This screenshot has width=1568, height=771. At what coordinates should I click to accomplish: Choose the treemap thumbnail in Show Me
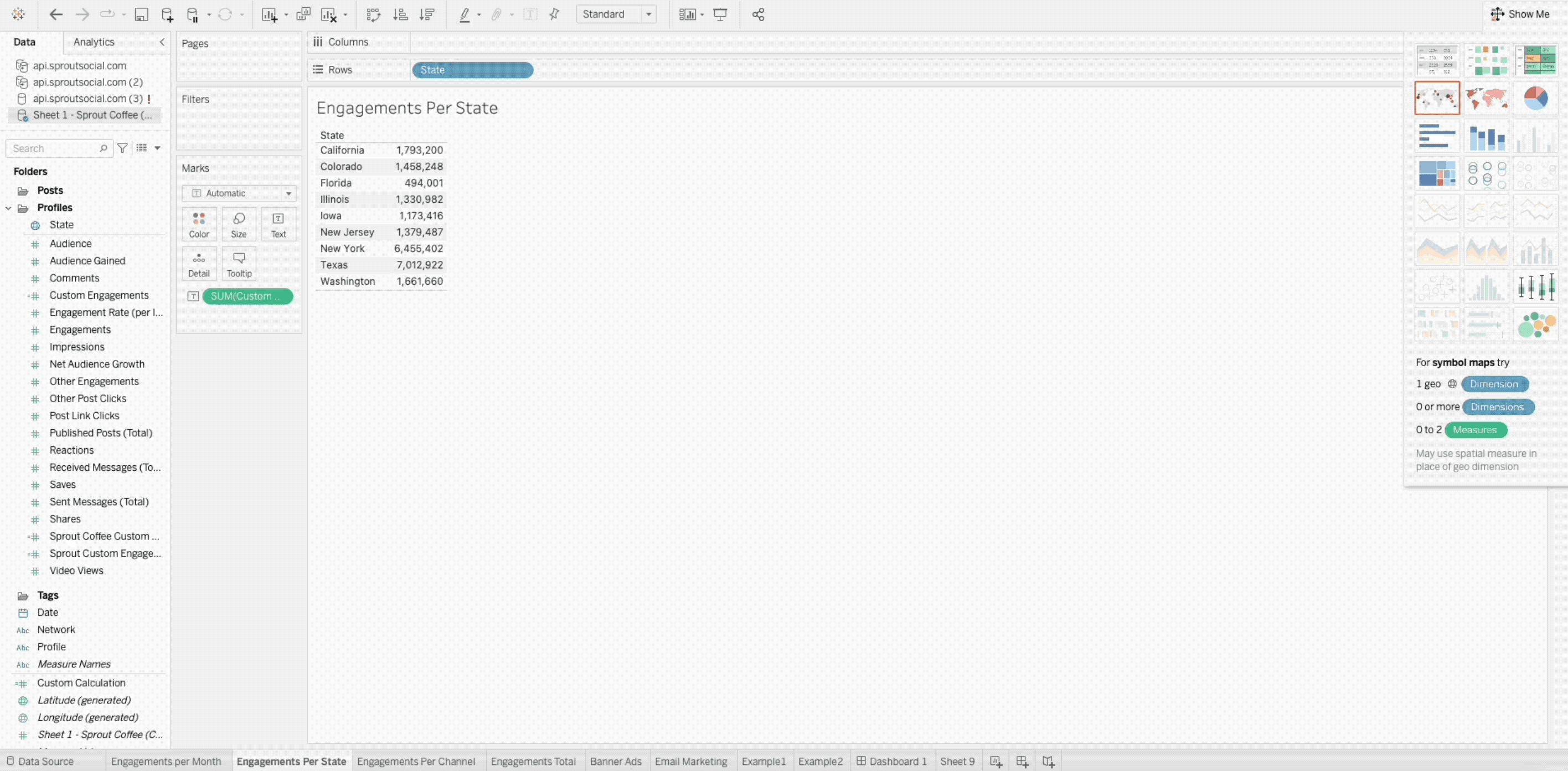1437,173
